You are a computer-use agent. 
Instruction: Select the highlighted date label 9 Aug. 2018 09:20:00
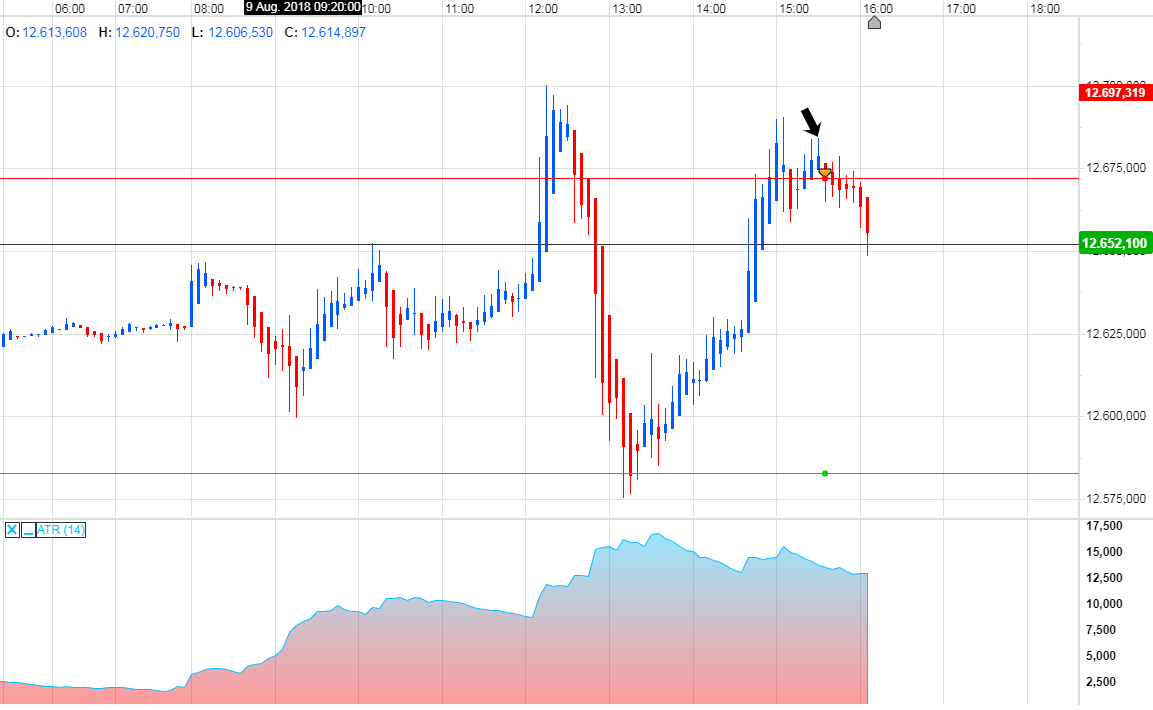point(302,8)
